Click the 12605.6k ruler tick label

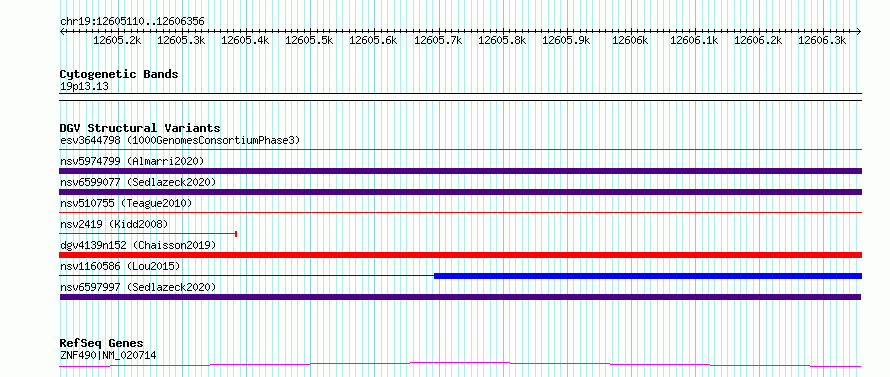click(x=373, y=40)
